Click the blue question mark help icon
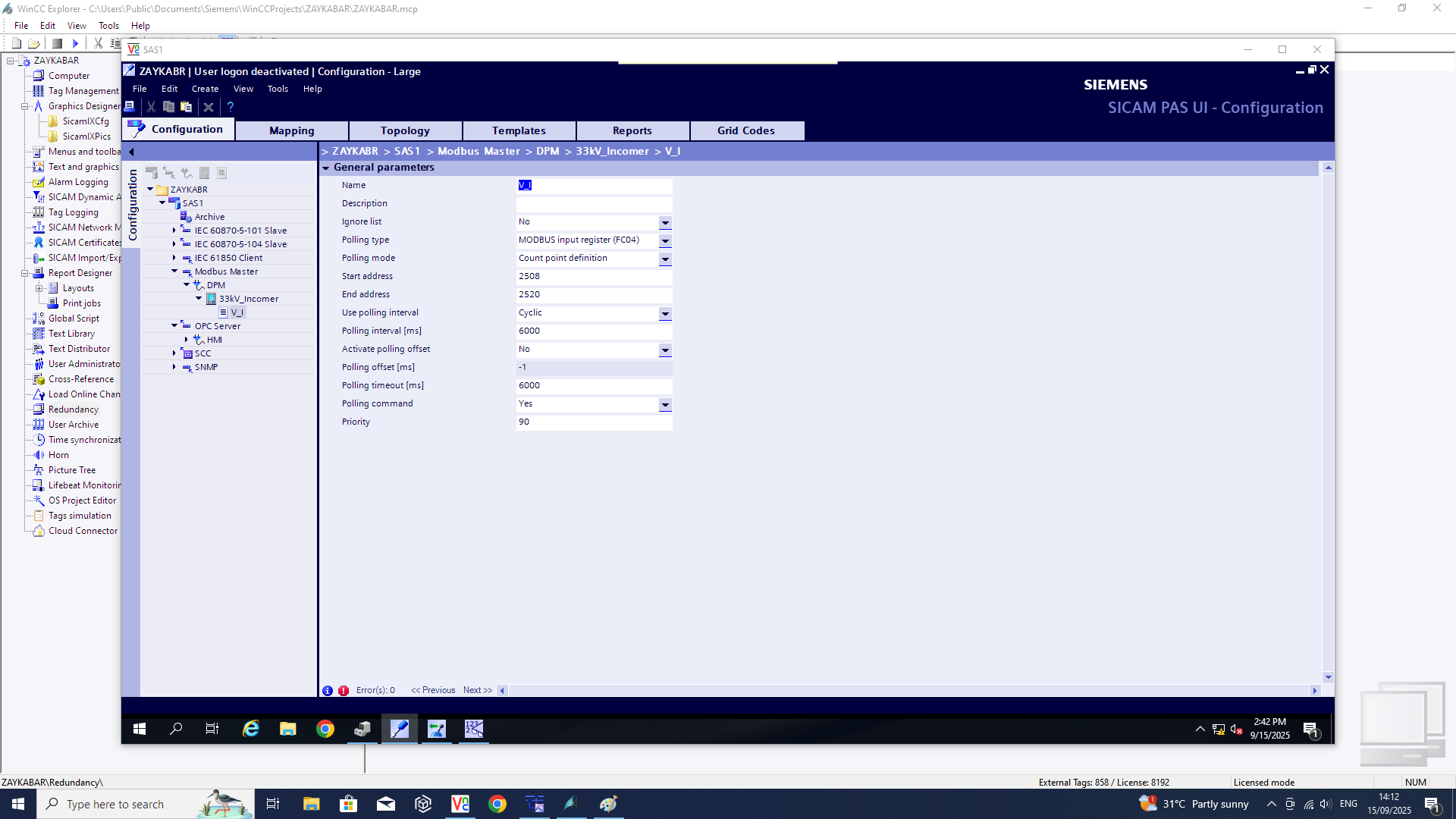 231,107
